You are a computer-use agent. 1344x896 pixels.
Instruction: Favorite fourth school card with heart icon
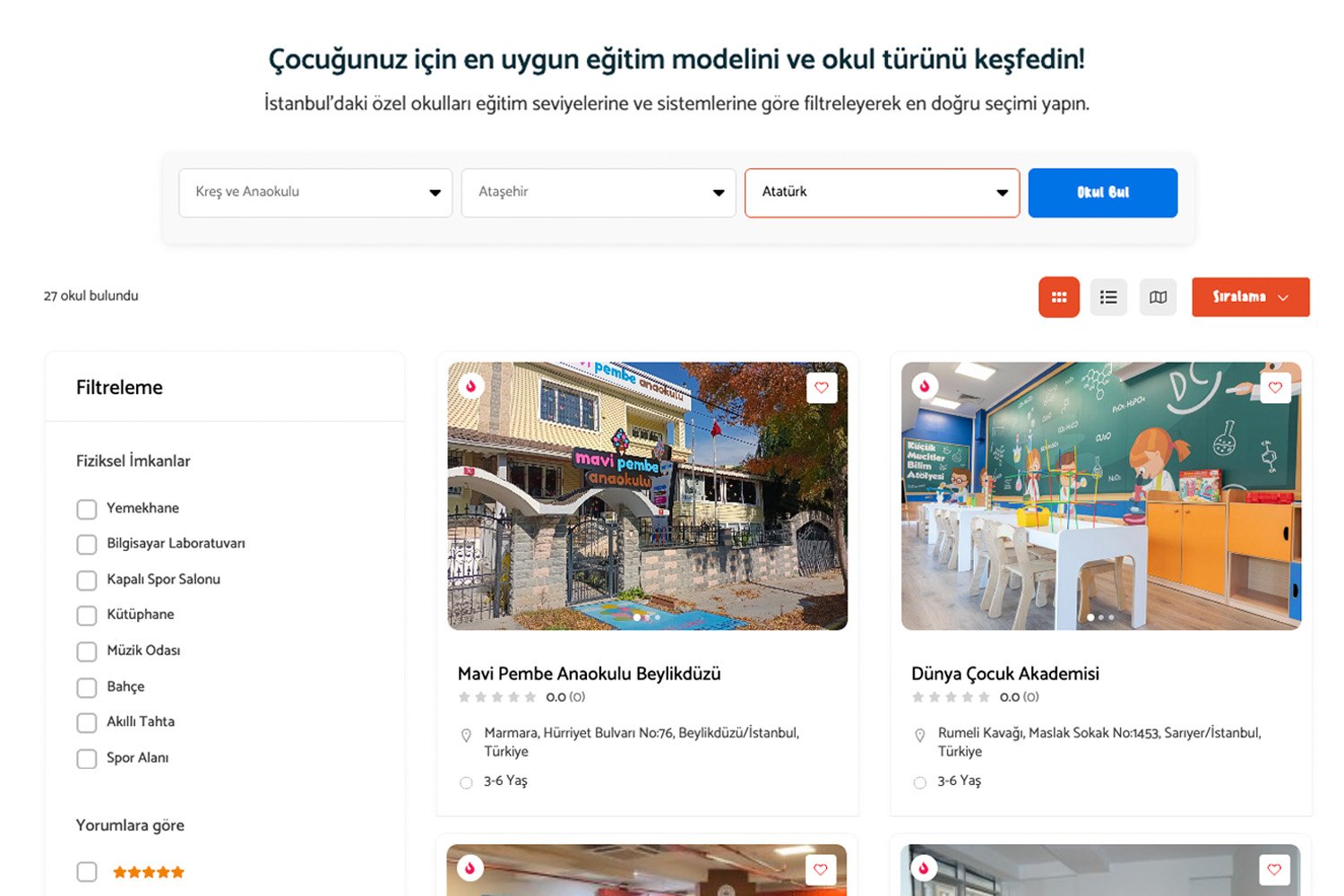pyautogui.click(x=1274, y=869)
